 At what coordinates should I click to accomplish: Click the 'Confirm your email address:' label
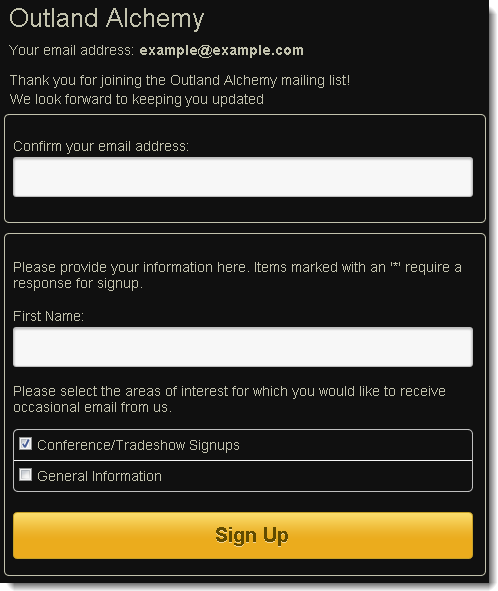tap(101, 146)
